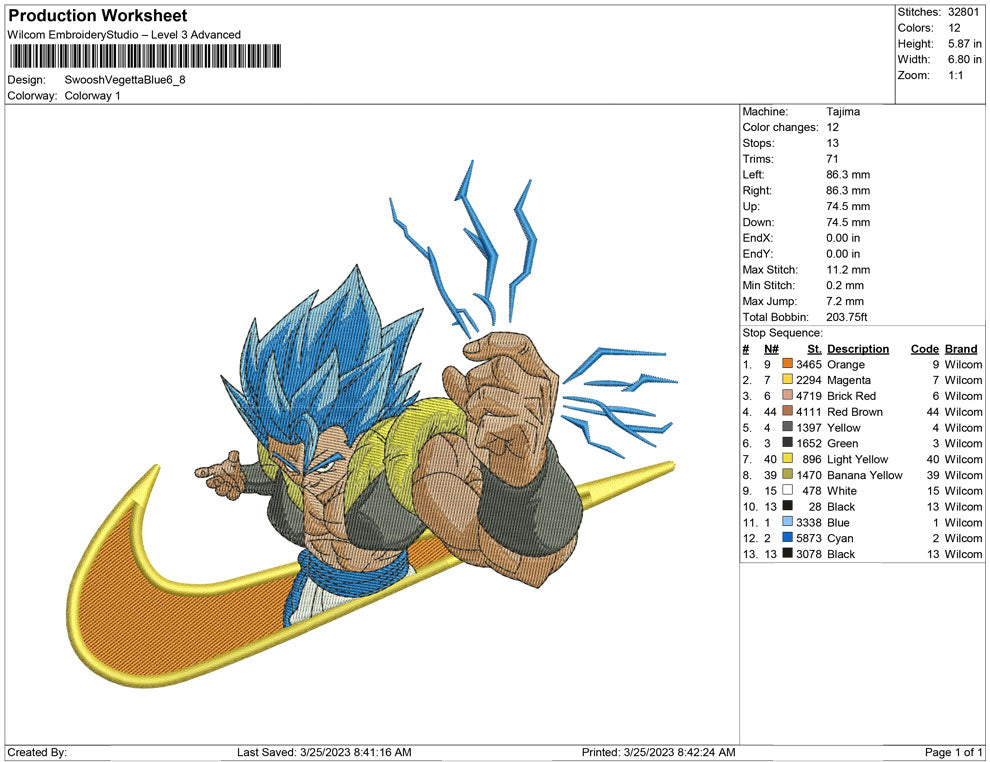This screenshot has width=990, height=762.
Task: Click the Description column header
Action: tap(857, 349)
